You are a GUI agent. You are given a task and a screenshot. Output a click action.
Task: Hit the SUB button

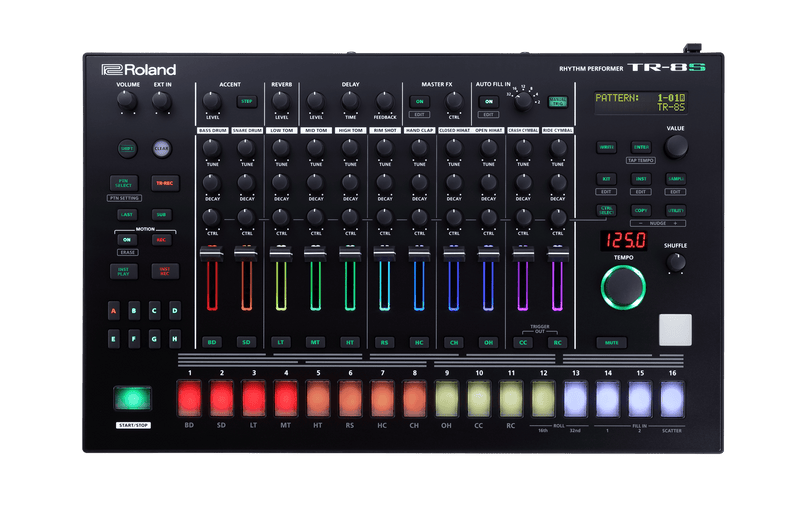click(x=161, y=215)
